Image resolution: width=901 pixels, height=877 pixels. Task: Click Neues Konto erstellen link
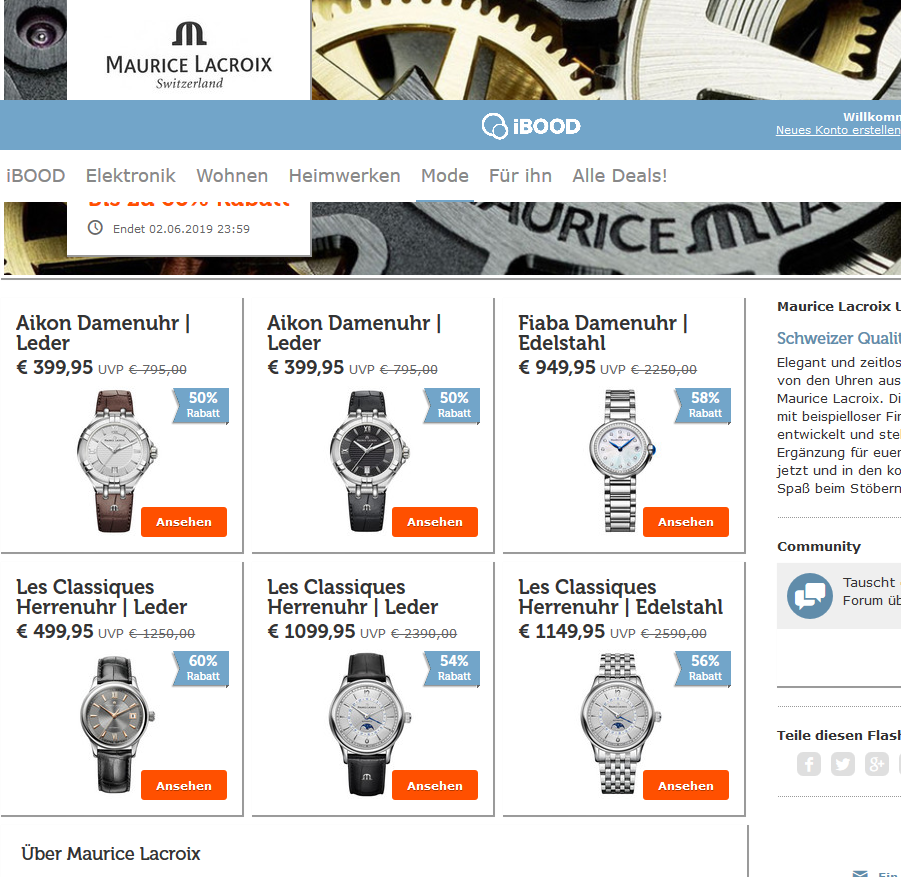coord(838,130)
